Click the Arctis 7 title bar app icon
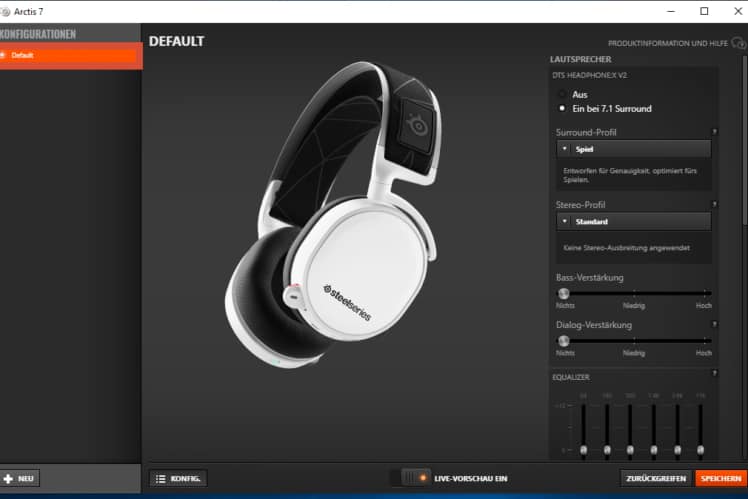This screenshot has height=499, width=748. coord(4,11)
